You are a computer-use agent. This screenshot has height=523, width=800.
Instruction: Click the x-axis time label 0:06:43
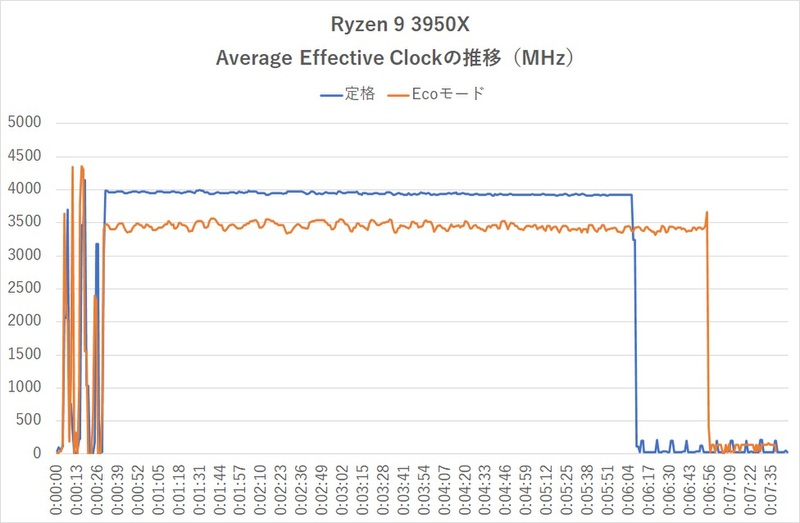click(x=688, y=490)
